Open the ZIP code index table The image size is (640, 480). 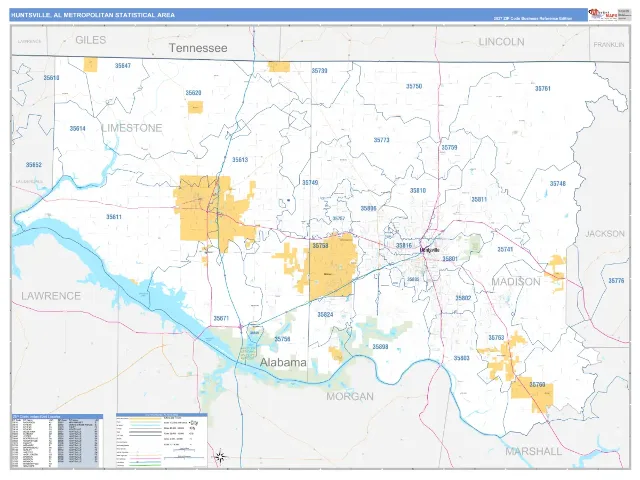click(57, 441)
